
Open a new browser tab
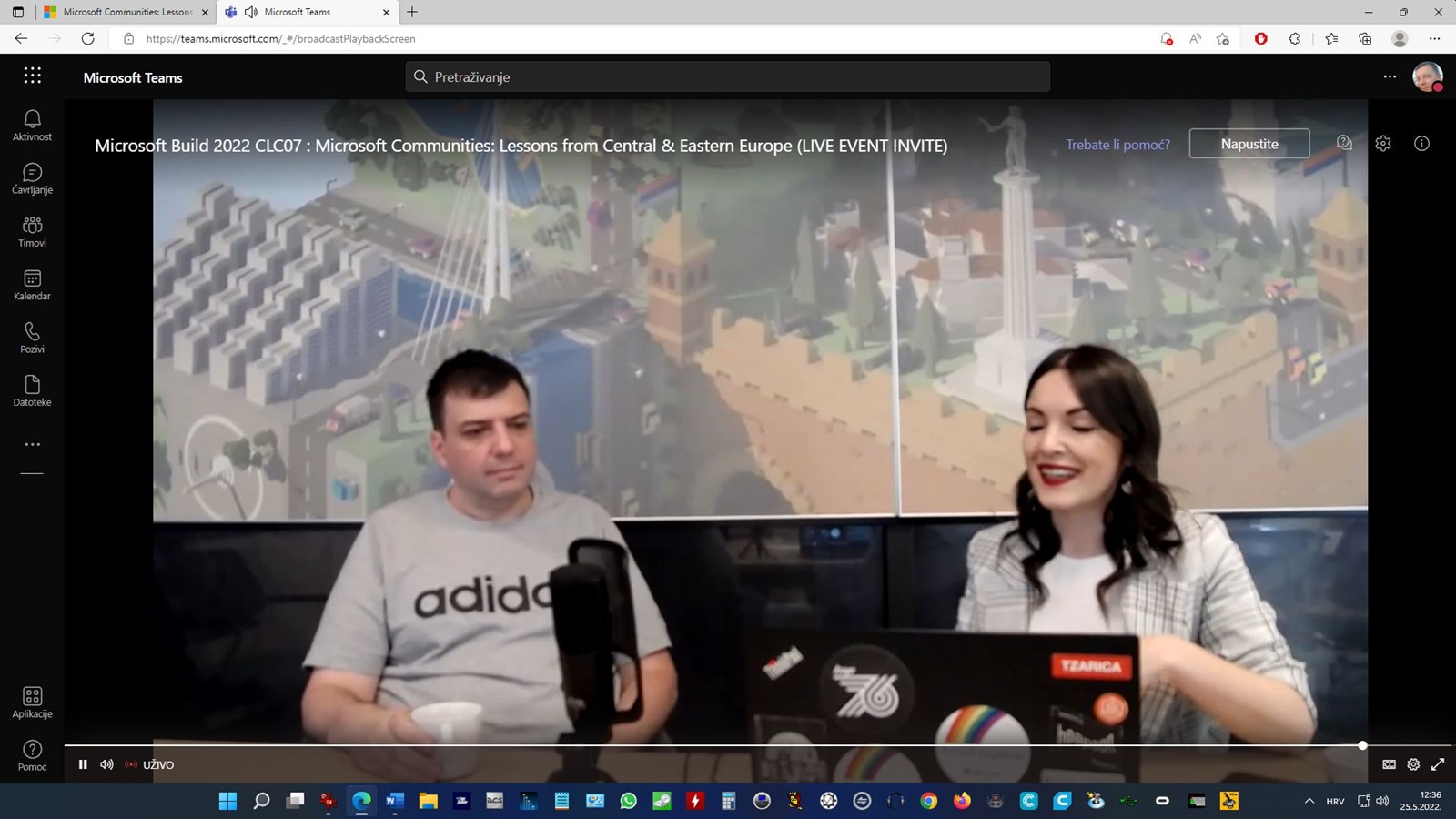point(412,12)
